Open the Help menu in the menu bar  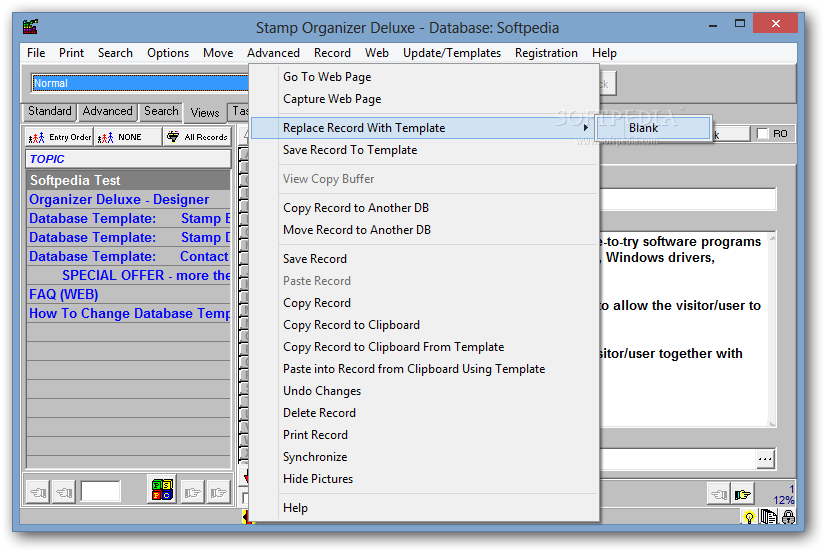604,53
